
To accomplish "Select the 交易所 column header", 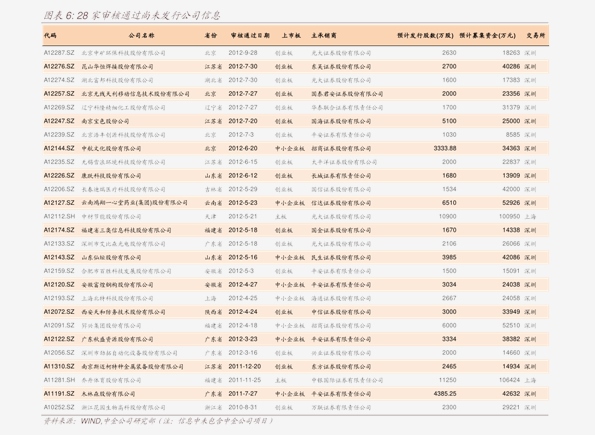I will (x=535, y=35).
